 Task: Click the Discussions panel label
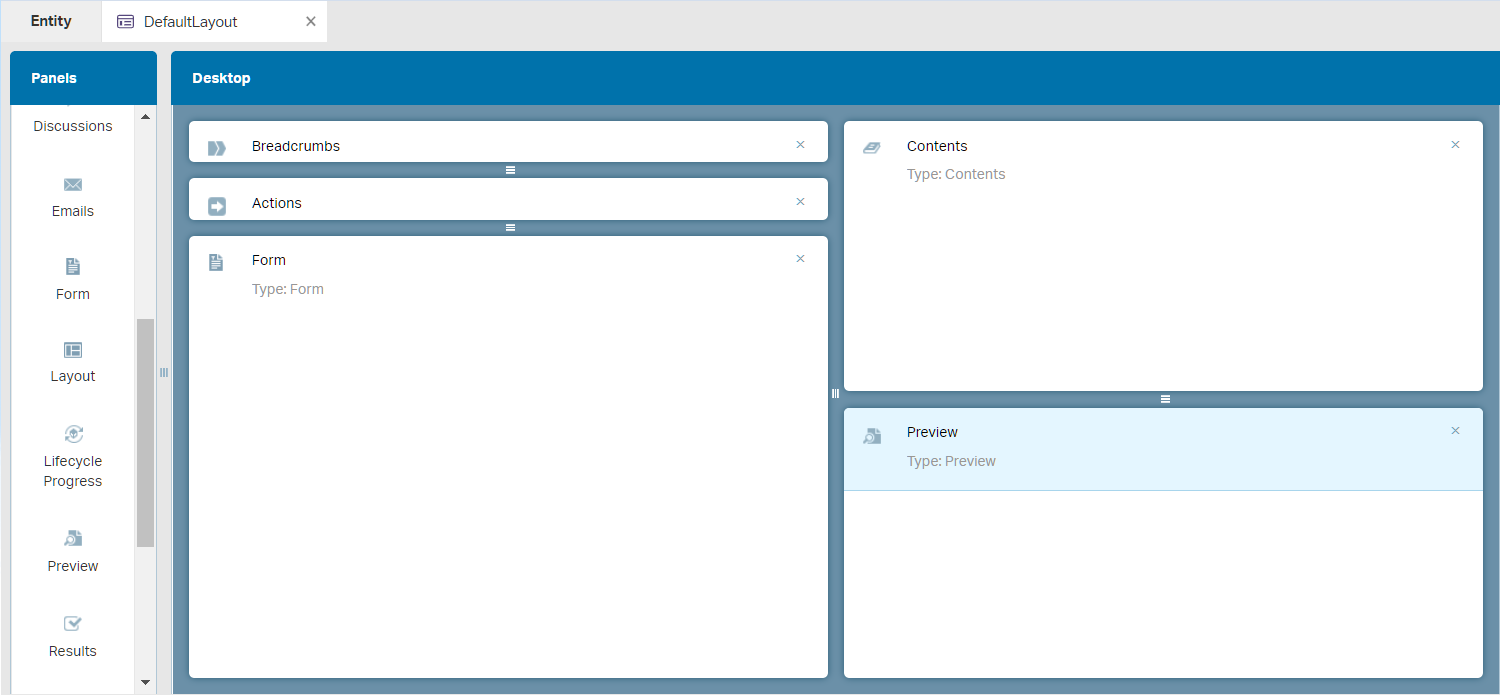click(73, 126)
